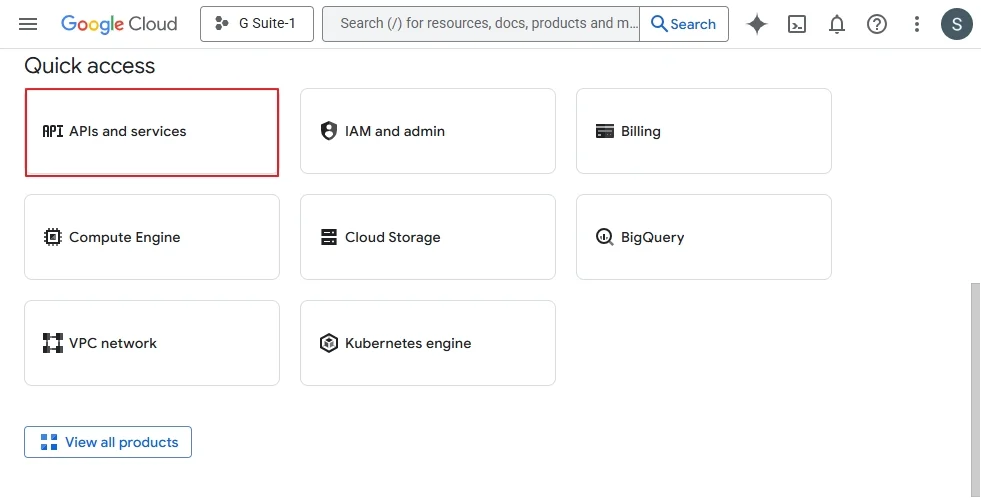The height and width of the screenshot is (498, 981).
Task: Click the Search button
Action: pos(684,24)
